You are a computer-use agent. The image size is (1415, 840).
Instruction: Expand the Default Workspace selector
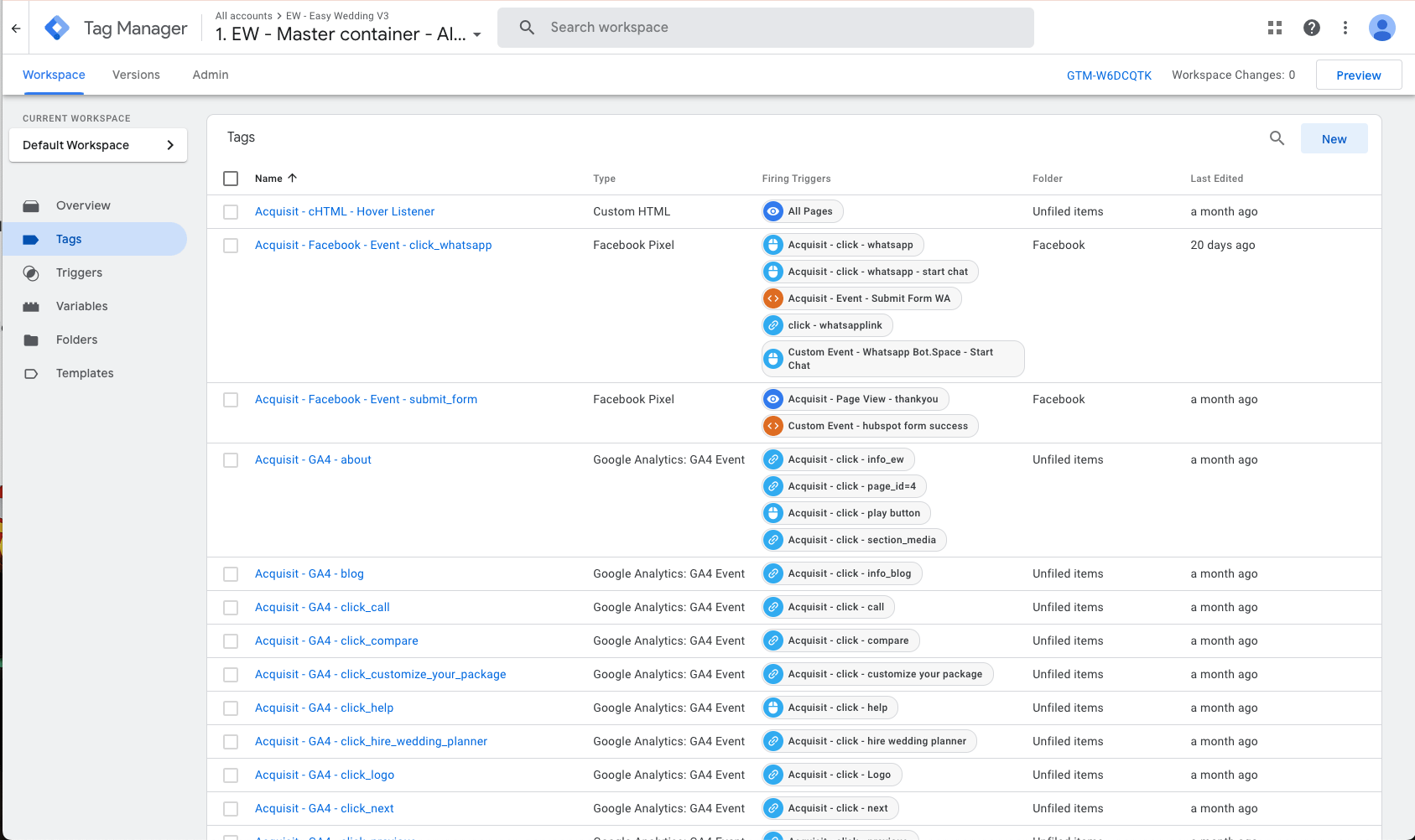click(98, 145)
